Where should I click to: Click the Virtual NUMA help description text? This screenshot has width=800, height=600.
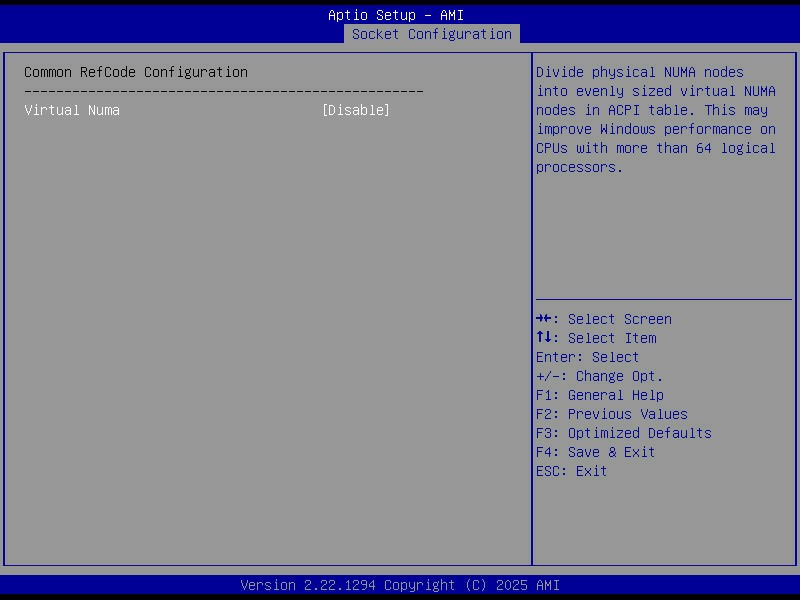pyautogui.click(x=655, y=120)
